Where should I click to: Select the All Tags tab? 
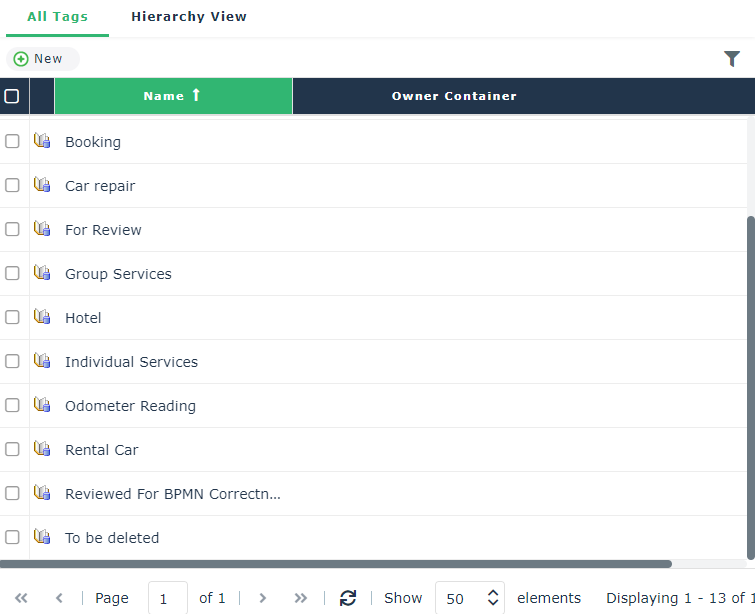tap(57, 17)
